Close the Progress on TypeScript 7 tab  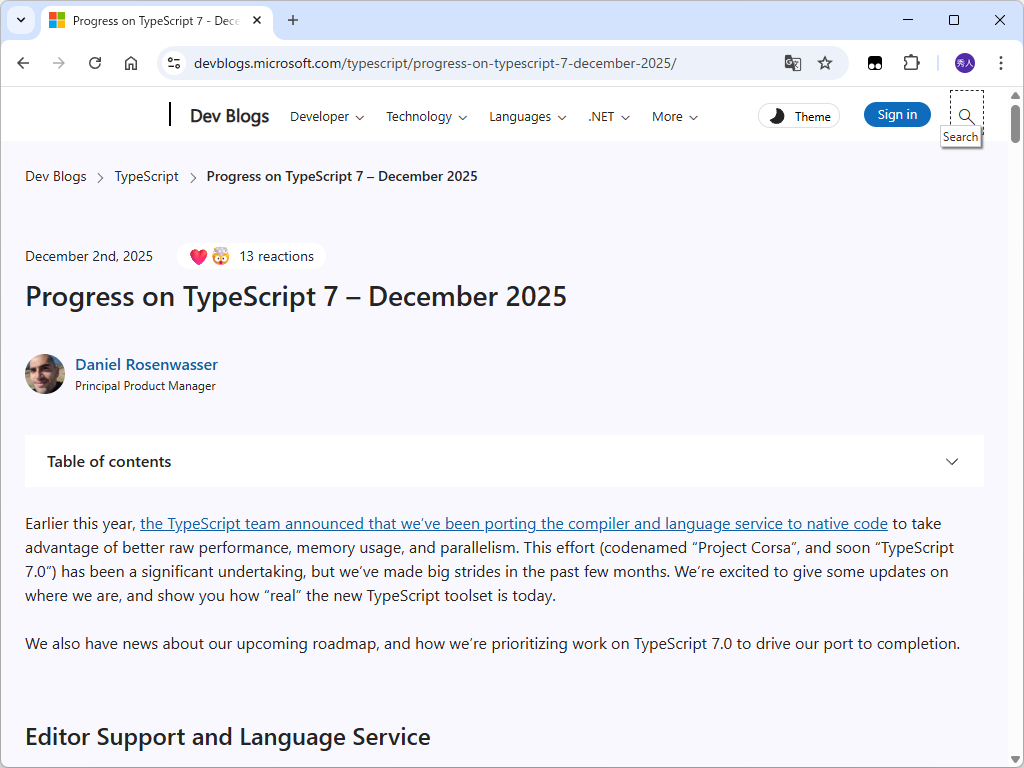[x=257, y=20]
